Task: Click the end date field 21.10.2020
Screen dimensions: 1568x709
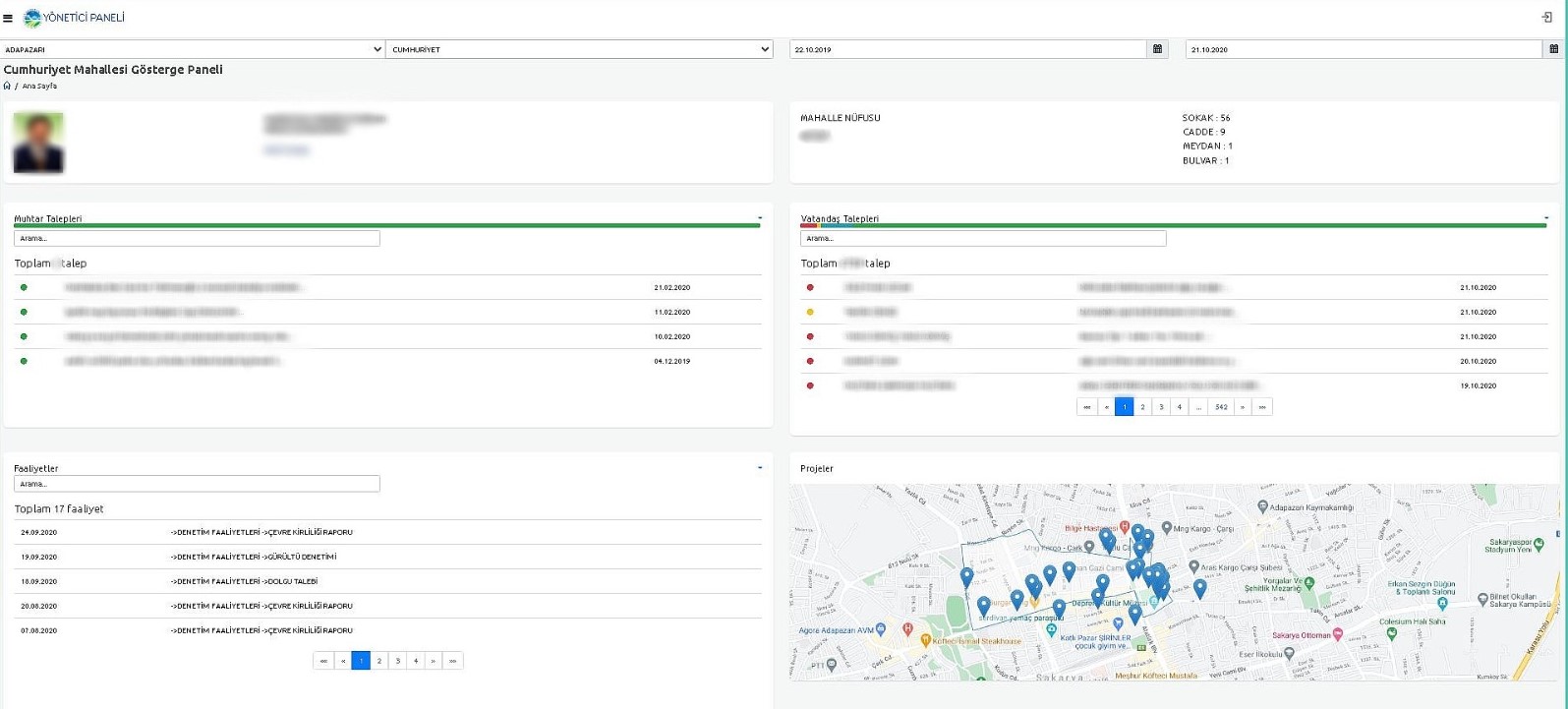Action: (x=1365, y=49)
